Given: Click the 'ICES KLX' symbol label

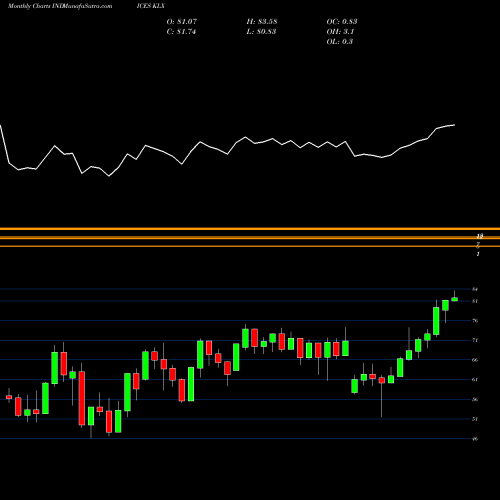Looking at the screenshot, I should coord(151,6).
